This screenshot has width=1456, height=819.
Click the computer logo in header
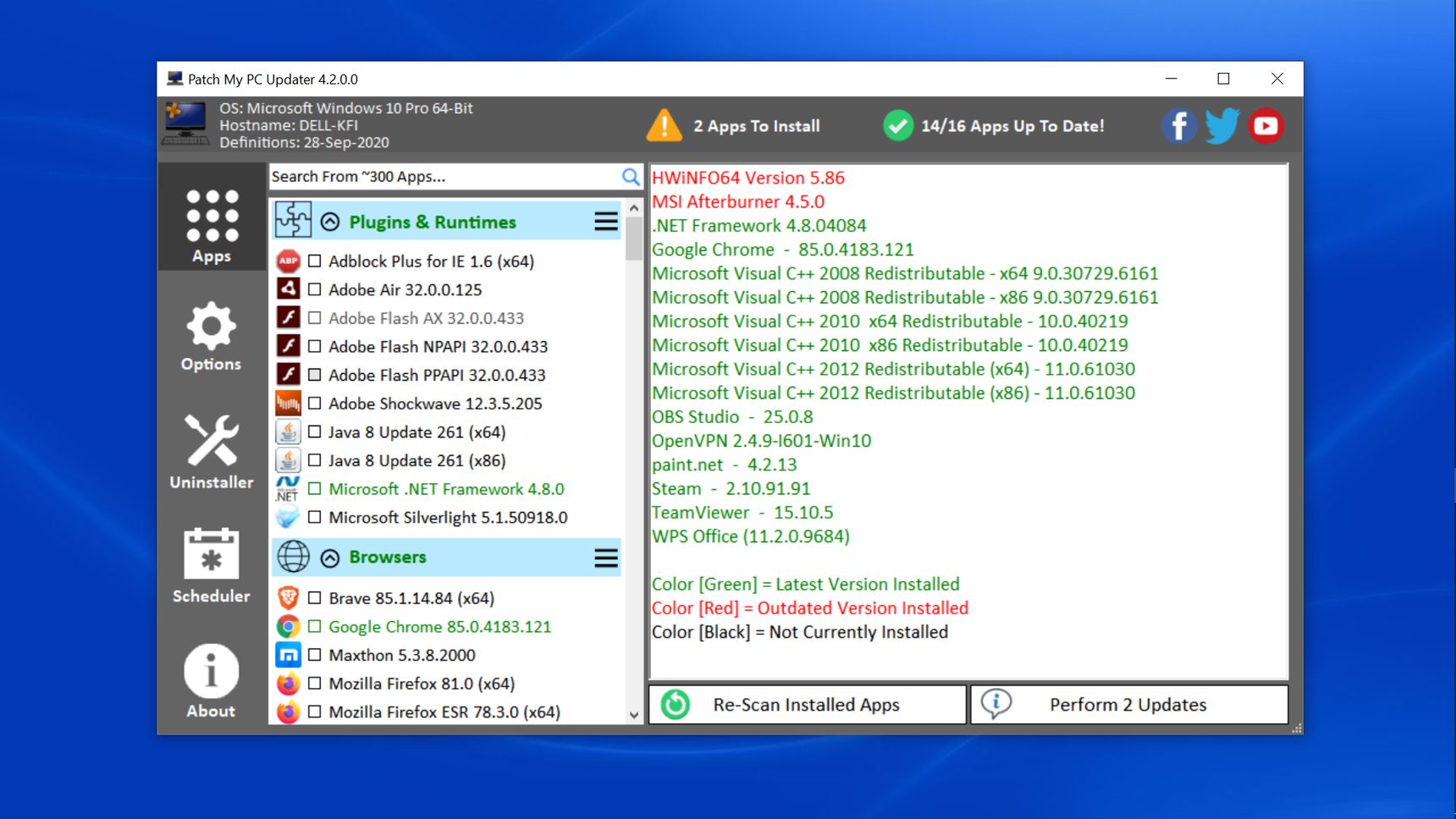[186, 124]
